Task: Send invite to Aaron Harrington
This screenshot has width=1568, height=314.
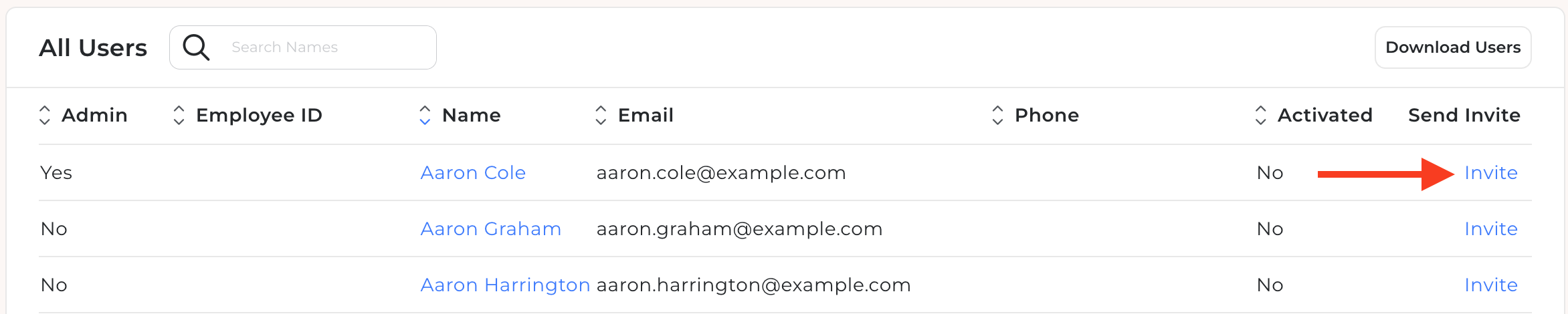Action: coord(1491,285)
